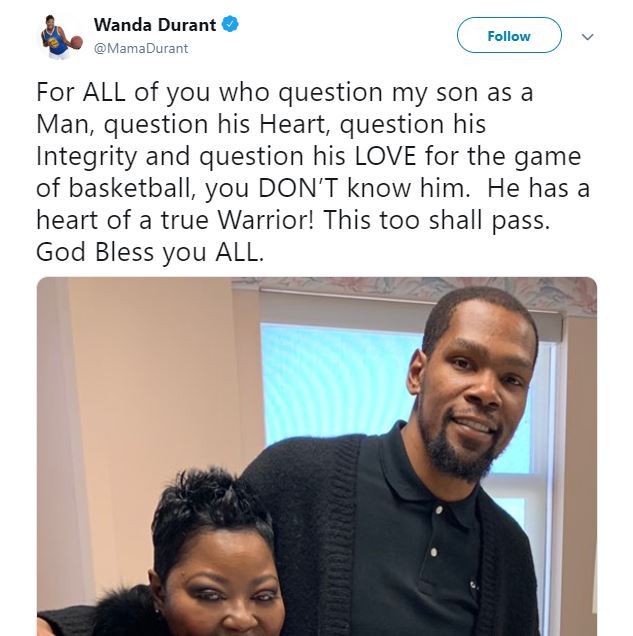Click the word "Integrity" in the tweet
633x636 pixels.
86,157
